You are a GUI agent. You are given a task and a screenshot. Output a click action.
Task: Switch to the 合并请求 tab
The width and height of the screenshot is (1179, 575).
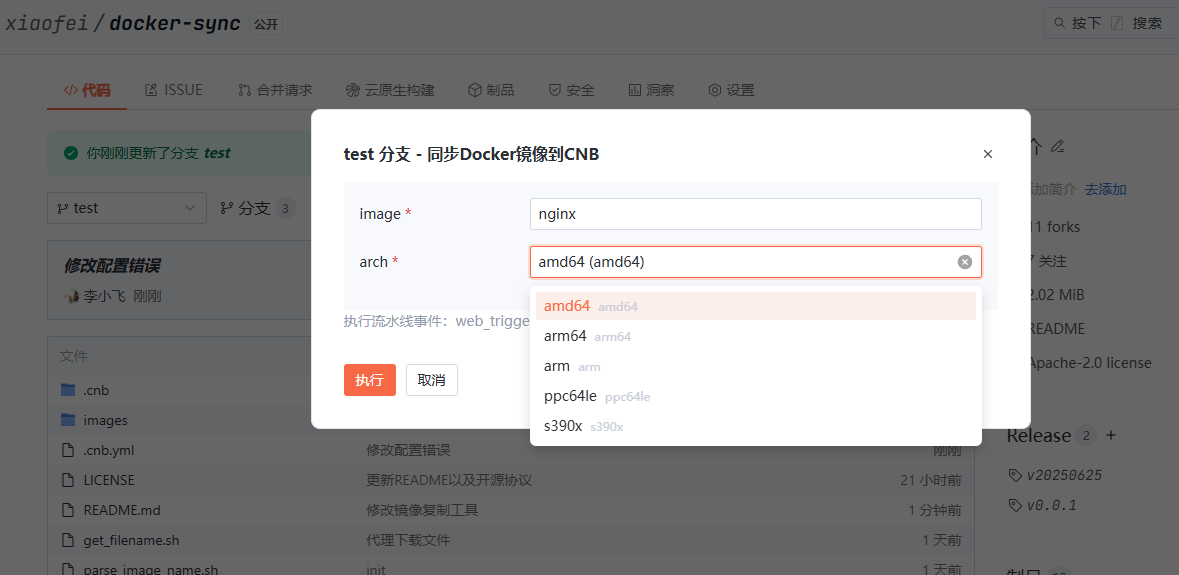pyautogui.click(x=275, y=90)
